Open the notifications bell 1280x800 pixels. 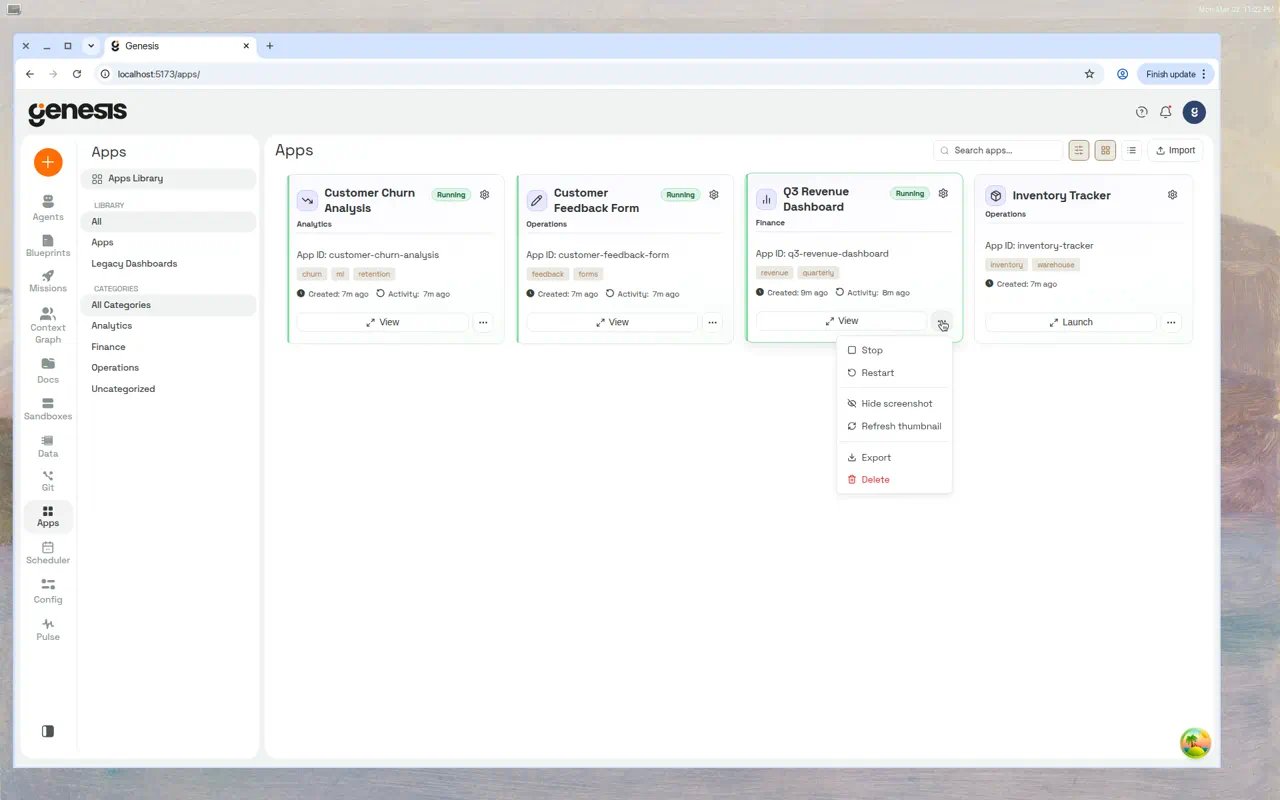tap(1166, 112)
